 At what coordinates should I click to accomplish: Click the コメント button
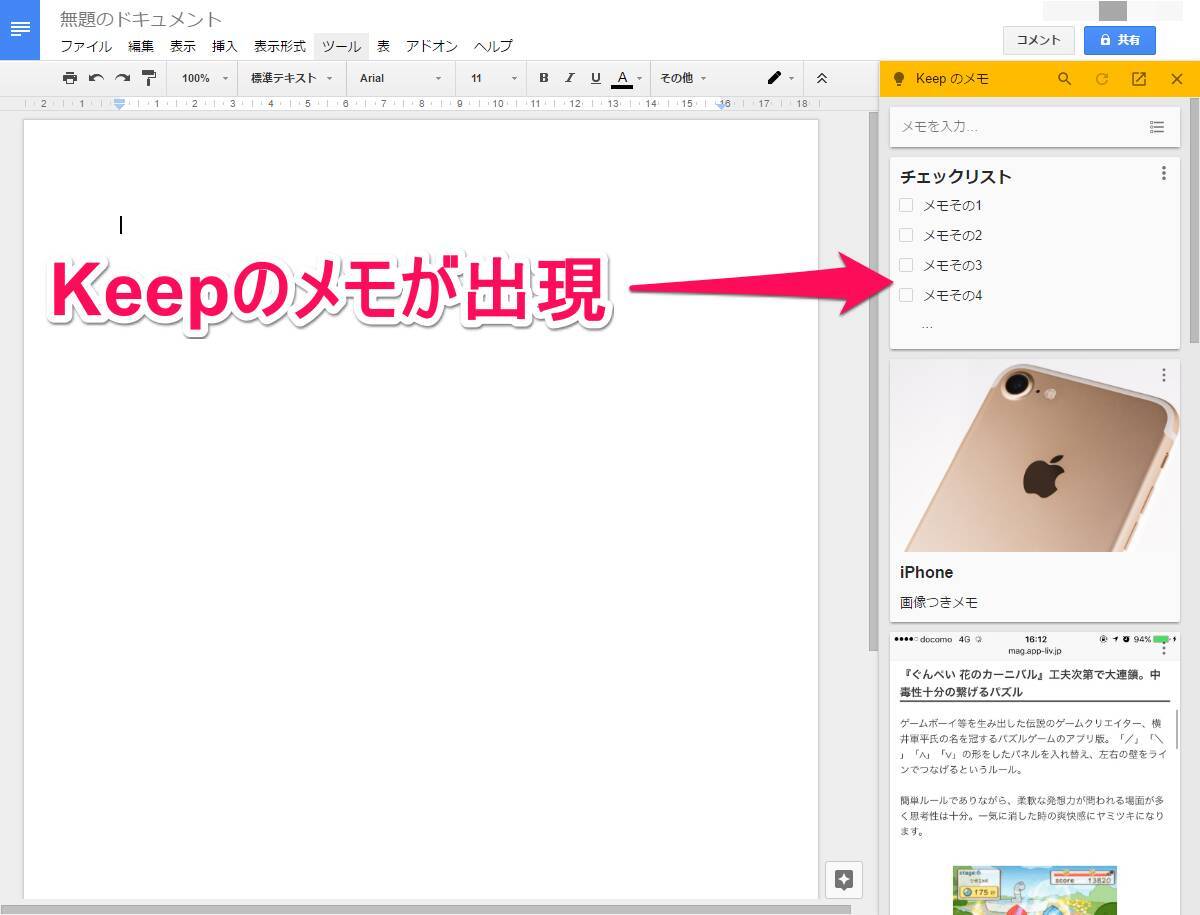1038,40
